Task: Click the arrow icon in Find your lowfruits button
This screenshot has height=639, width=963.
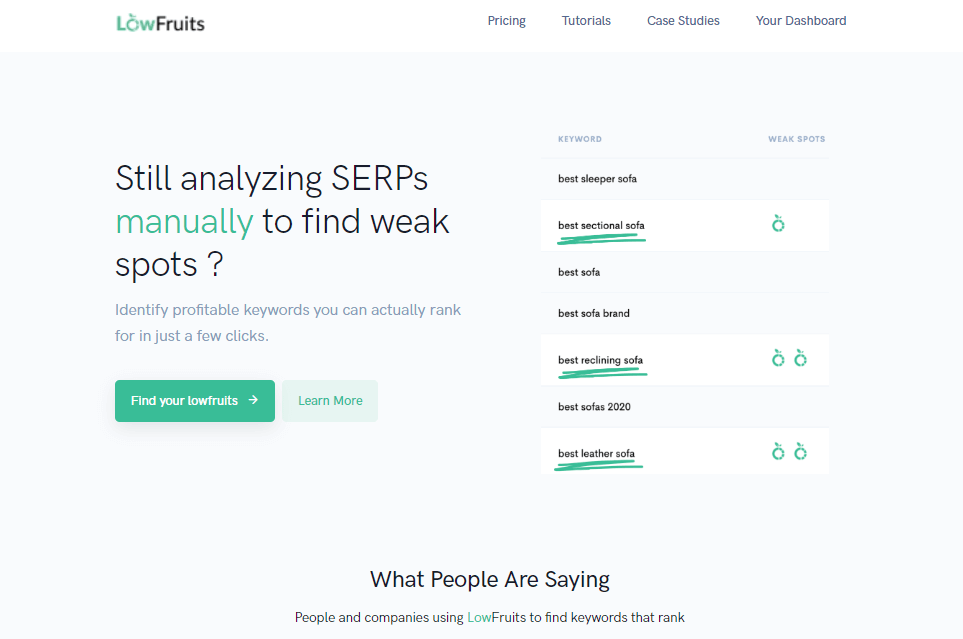Action: [253, 400]
